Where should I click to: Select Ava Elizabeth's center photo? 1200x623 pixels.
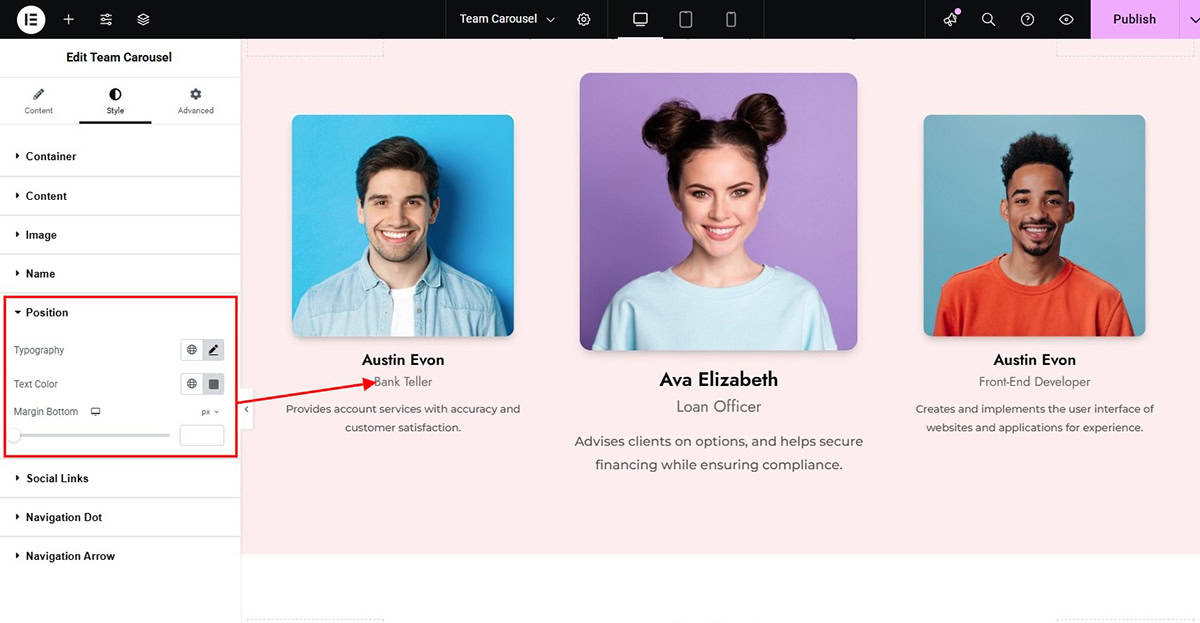click(x=718, y=211)
